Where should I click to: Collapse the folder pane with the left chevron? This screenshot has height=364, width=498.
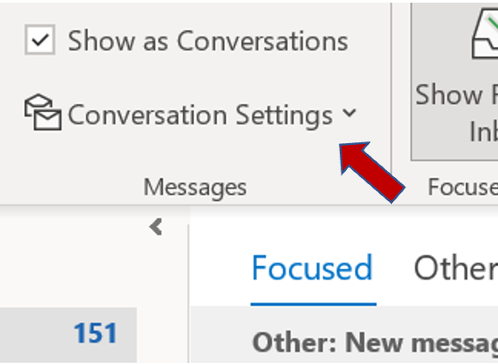156,227
